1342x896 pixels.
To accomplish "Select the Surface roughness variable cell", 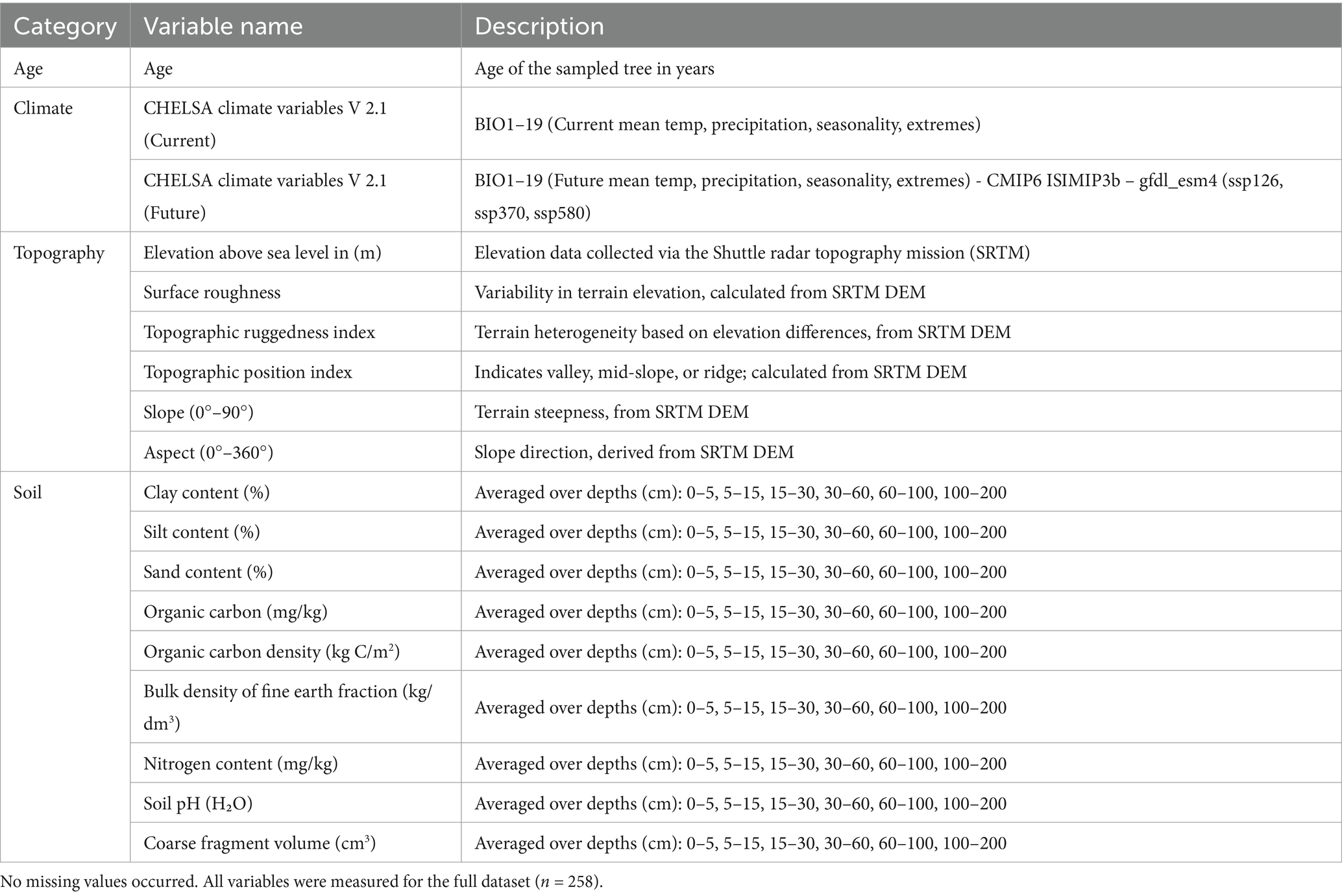I will click(x=212, y=293).
